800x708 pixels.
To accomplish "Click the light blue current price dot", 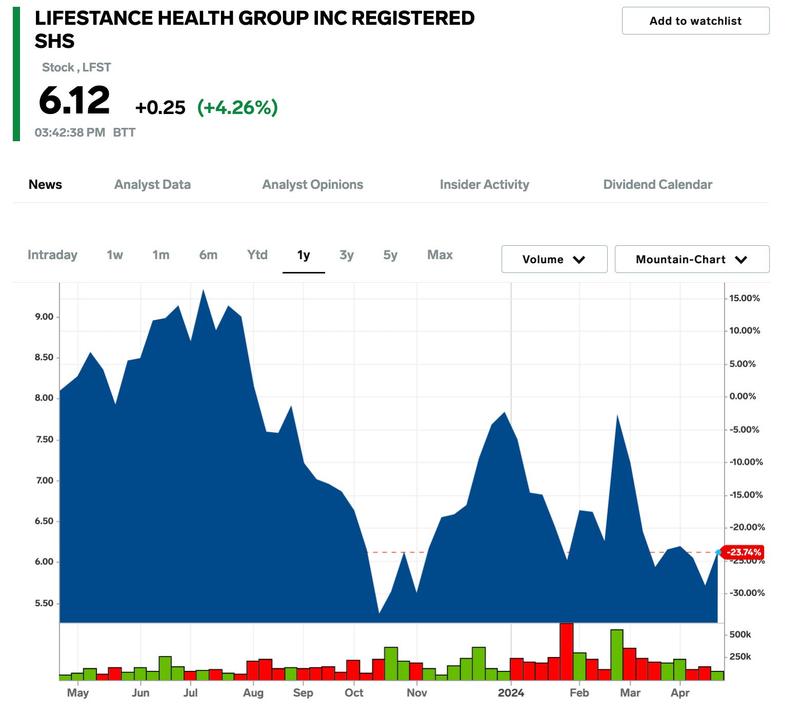I will (718, 552).
